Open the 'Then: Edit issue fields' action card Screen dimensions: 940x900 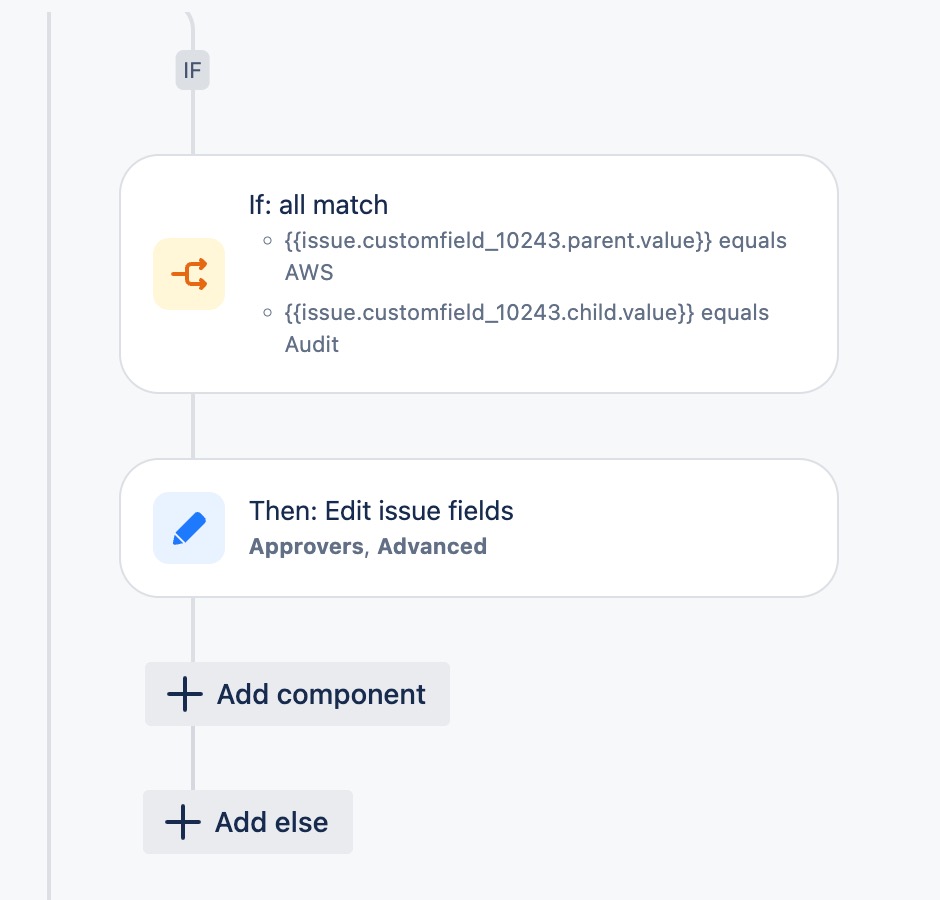(479, 528)
